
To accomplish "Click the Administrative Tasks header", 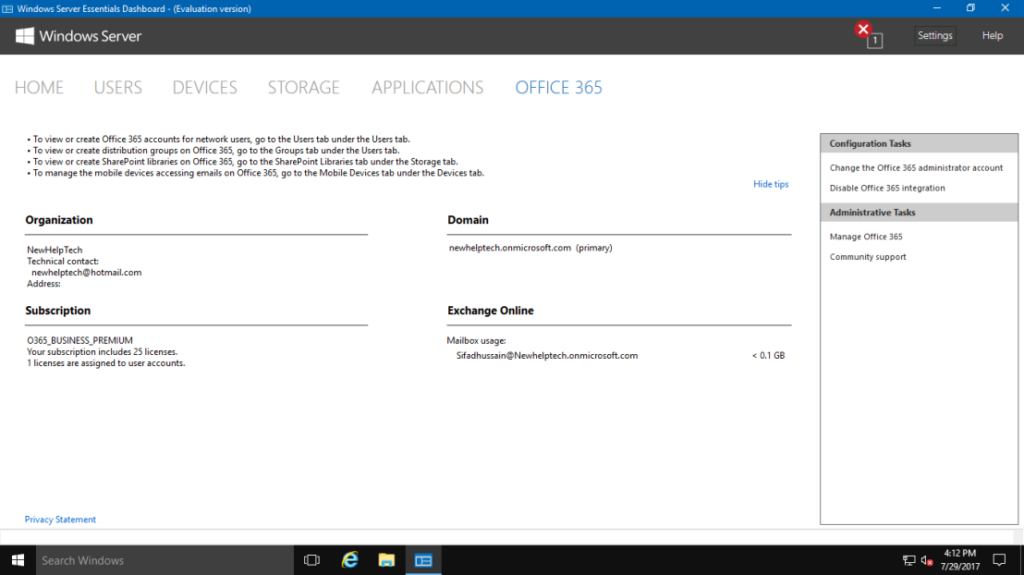I will 919,212.
